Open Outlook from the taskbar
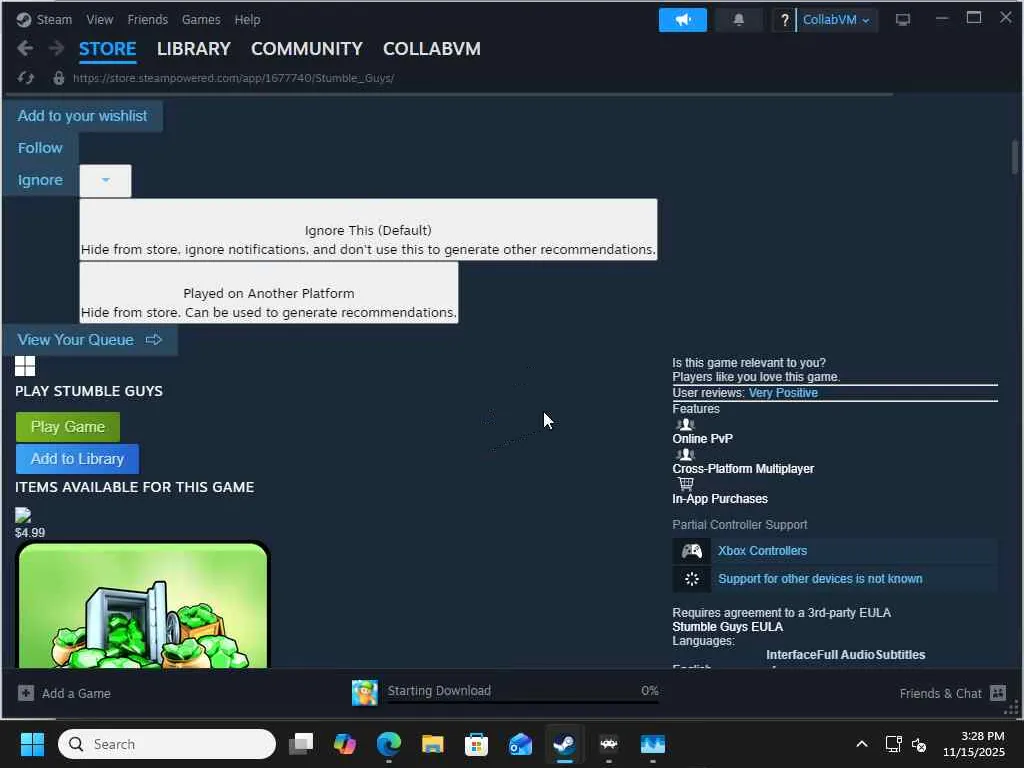 (x=520, y=744)
